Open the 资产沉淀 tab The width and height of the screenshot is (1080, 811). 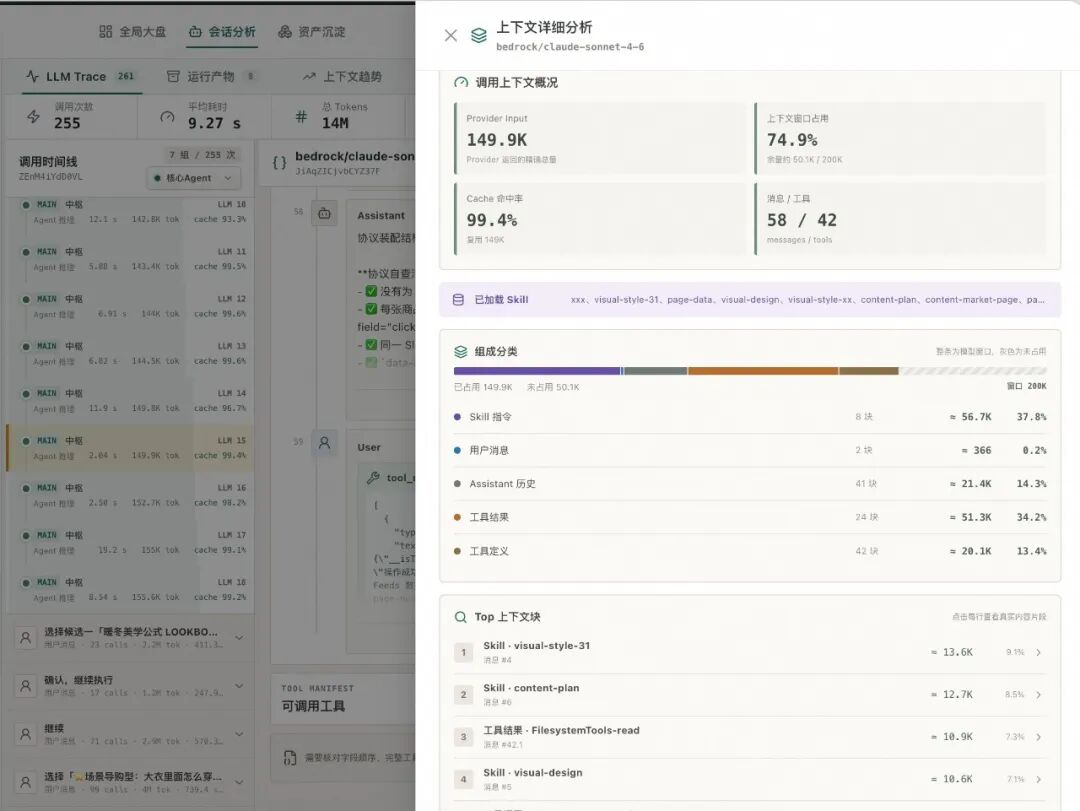(312, 32)
